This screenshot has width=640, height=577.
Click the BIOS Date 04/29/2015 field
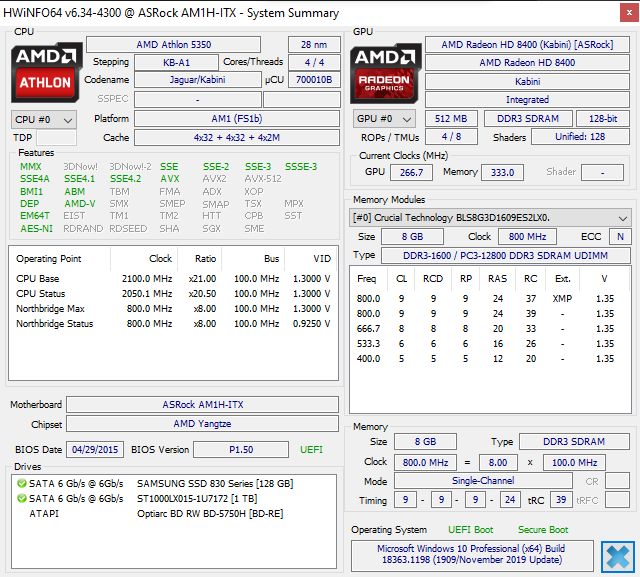pyautogui.click(x=95, y=450)
